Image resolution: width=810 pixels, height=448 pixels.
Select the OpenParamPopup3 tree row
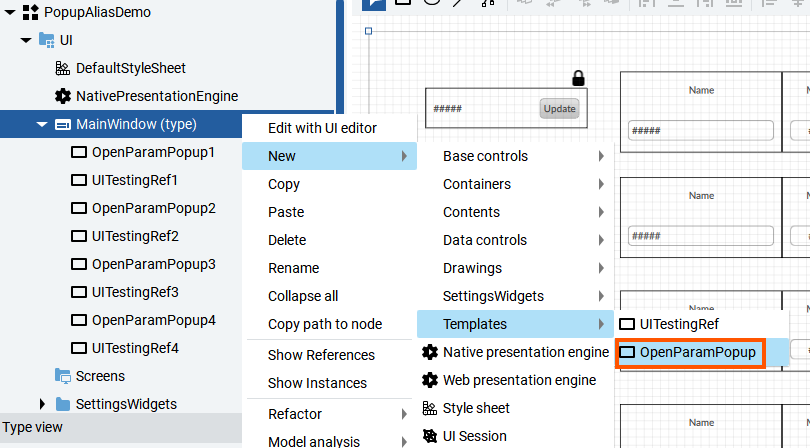(121, 264)
